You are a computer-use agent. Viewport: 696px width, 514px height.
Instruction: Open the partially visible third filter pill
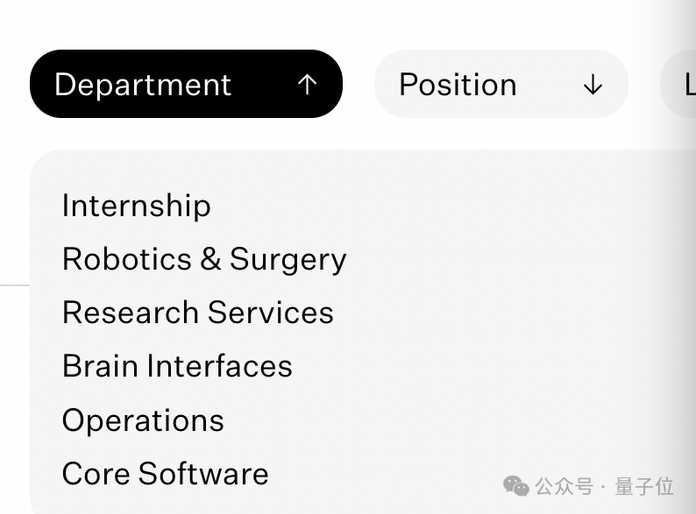pyautogui.click(x=682, y=84)
